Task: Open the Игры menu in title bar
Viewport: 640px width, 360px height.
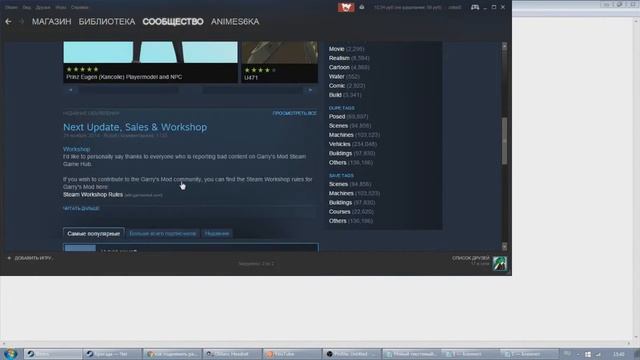Action: pos(61,7)
